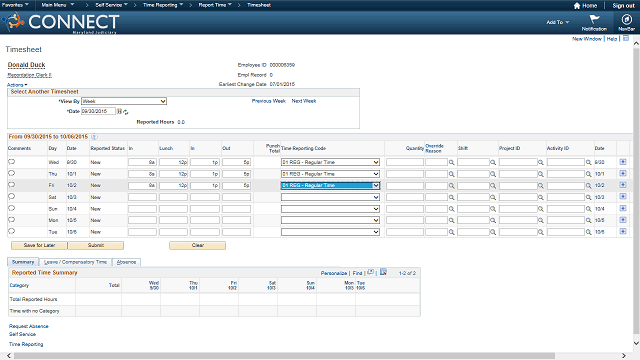Open Time Reporting Code dropdown for Sat 10/3
The width and height of the screenshot is (640, 360).
click(330, 197)
